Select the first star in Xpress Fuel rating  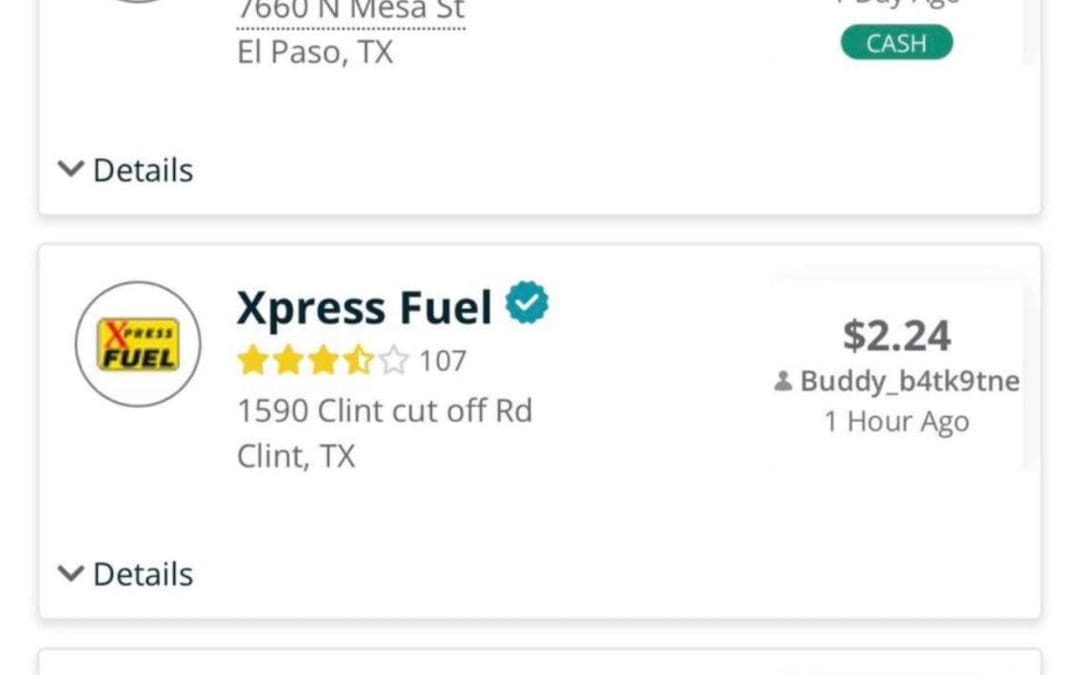coord(251,359)
